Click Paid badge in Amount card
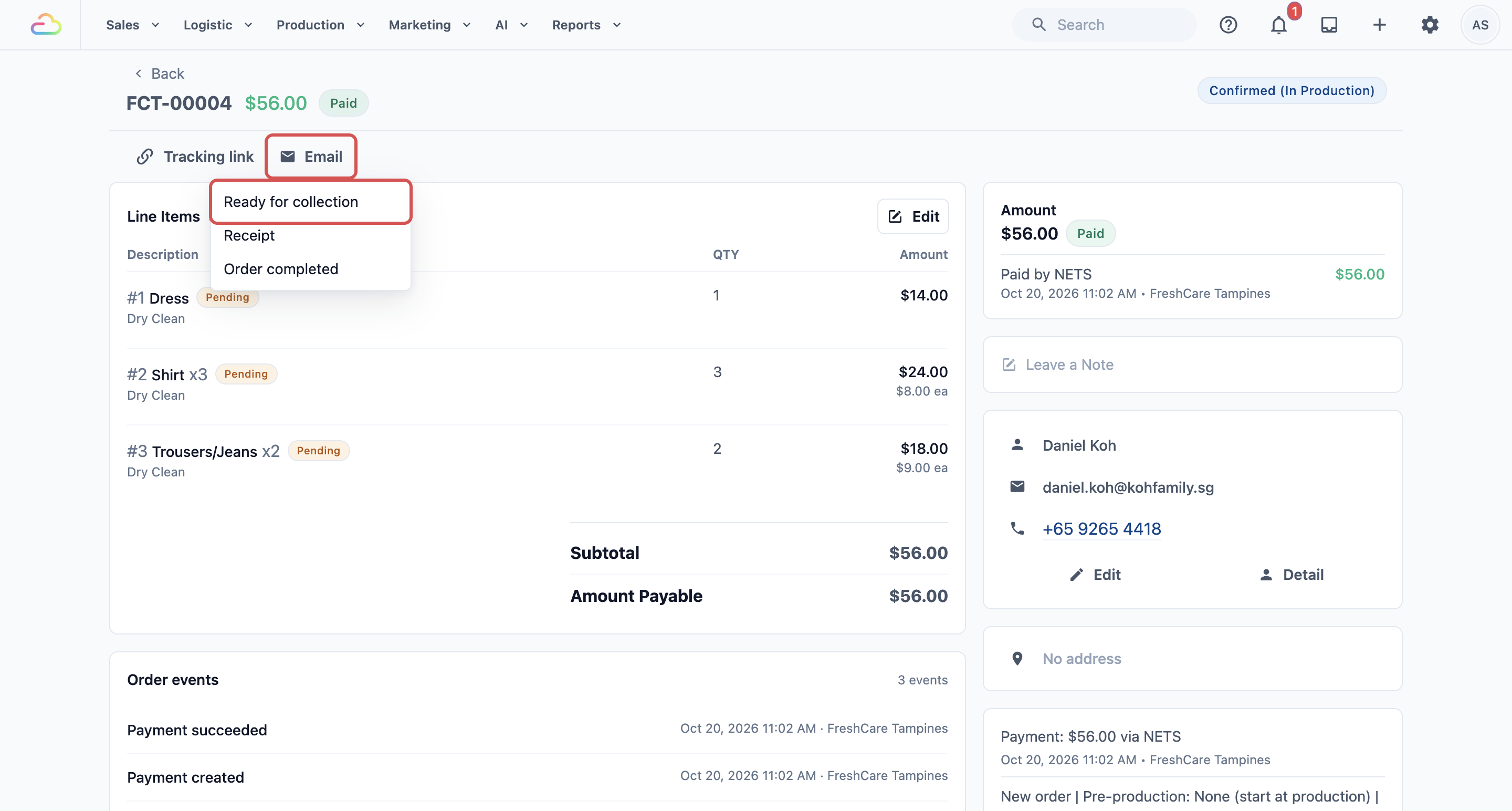 pos(1090,233)
